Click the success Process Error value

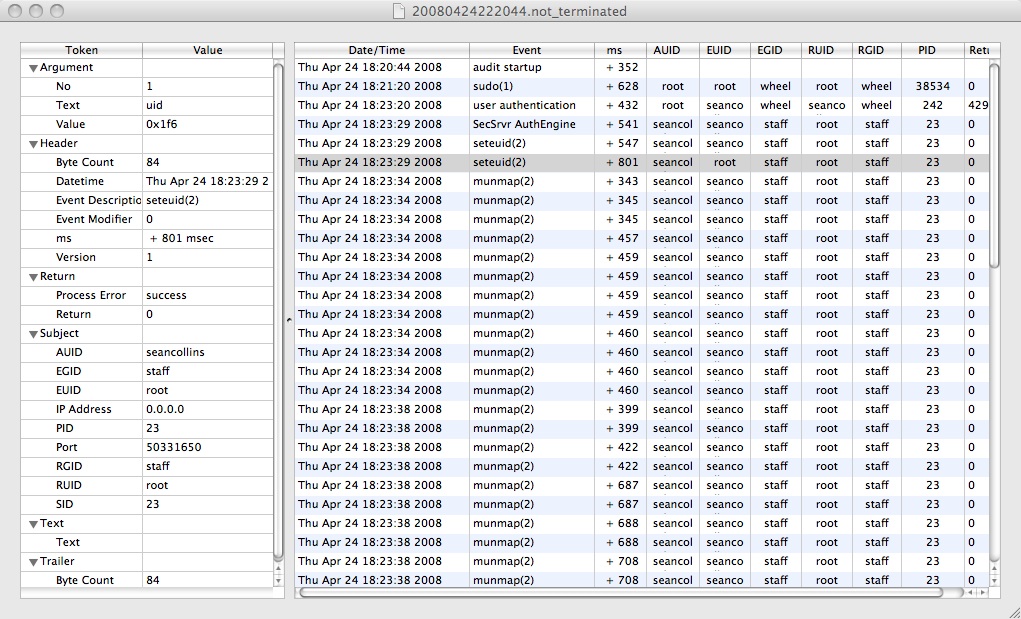pyautogui.click(x=166, y=295)
